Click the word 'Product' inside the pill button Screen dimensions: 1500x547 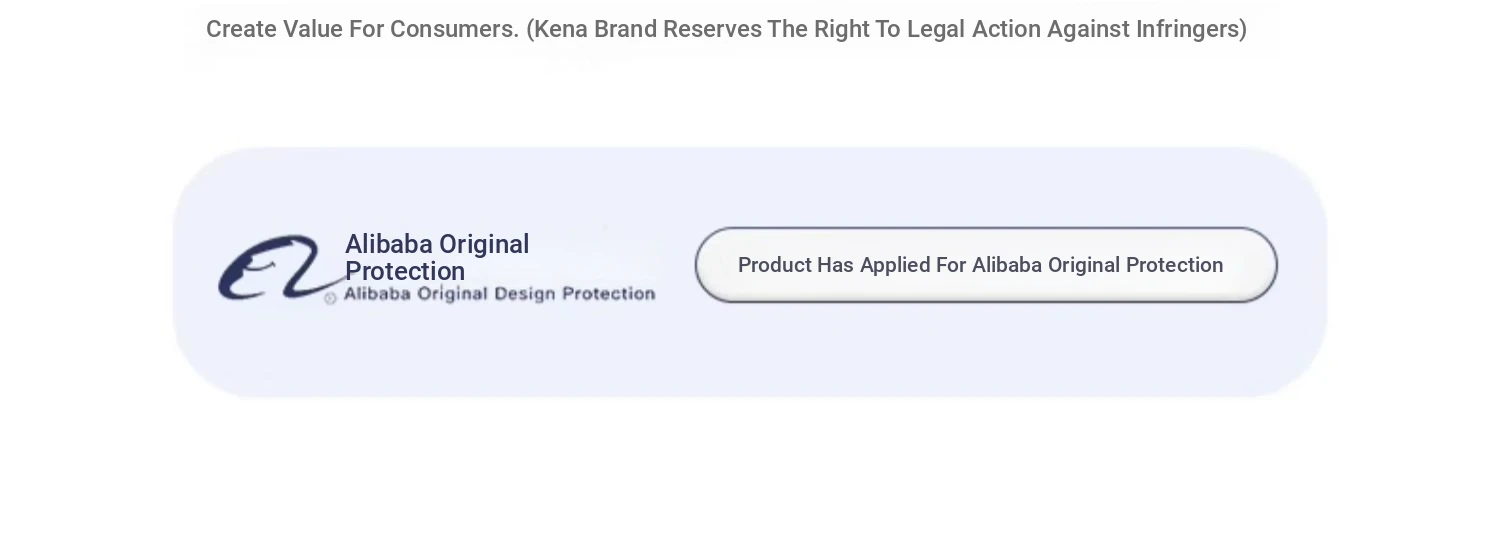(774, 265)
